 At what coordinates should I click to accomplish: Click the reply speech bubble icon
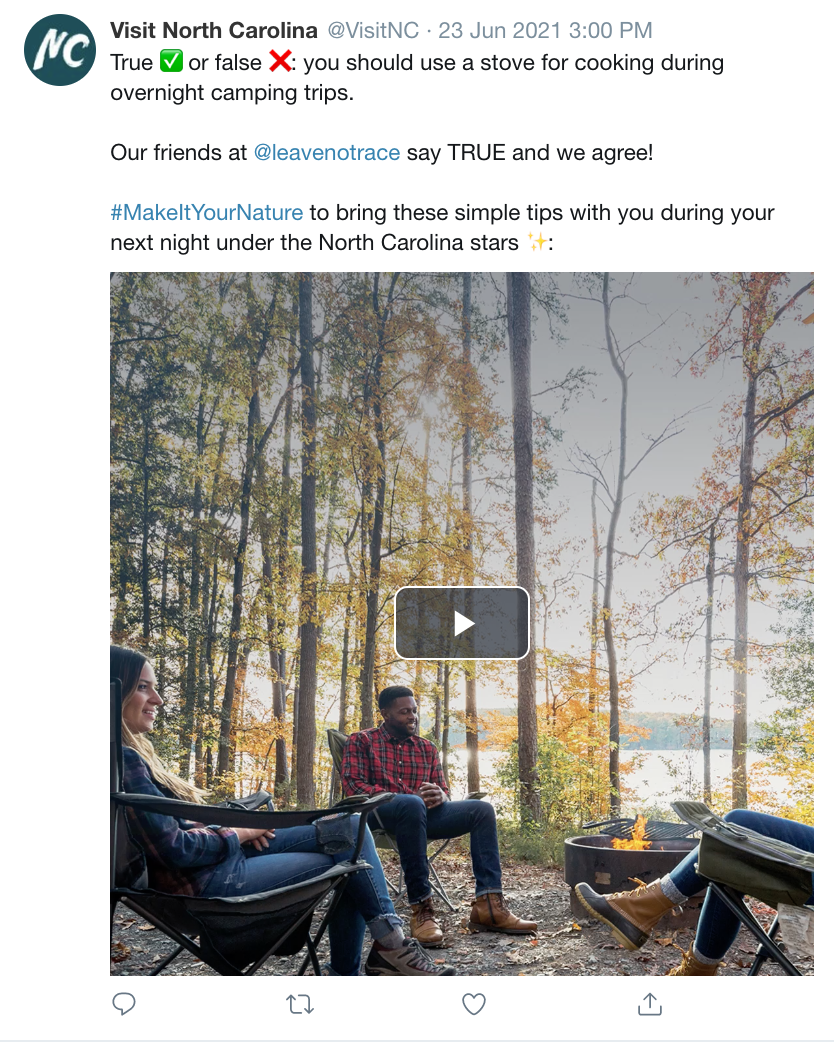(124, 1003)
